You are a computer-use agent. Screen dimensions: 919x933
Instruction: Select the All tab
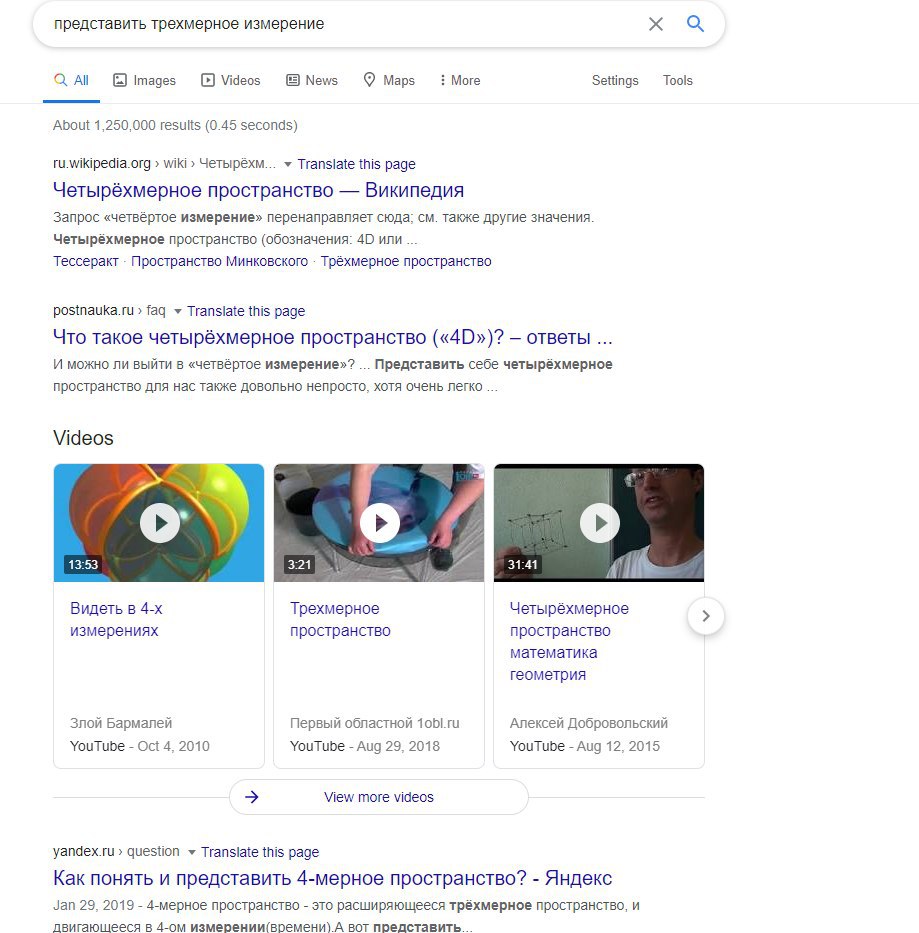point(71,80)
